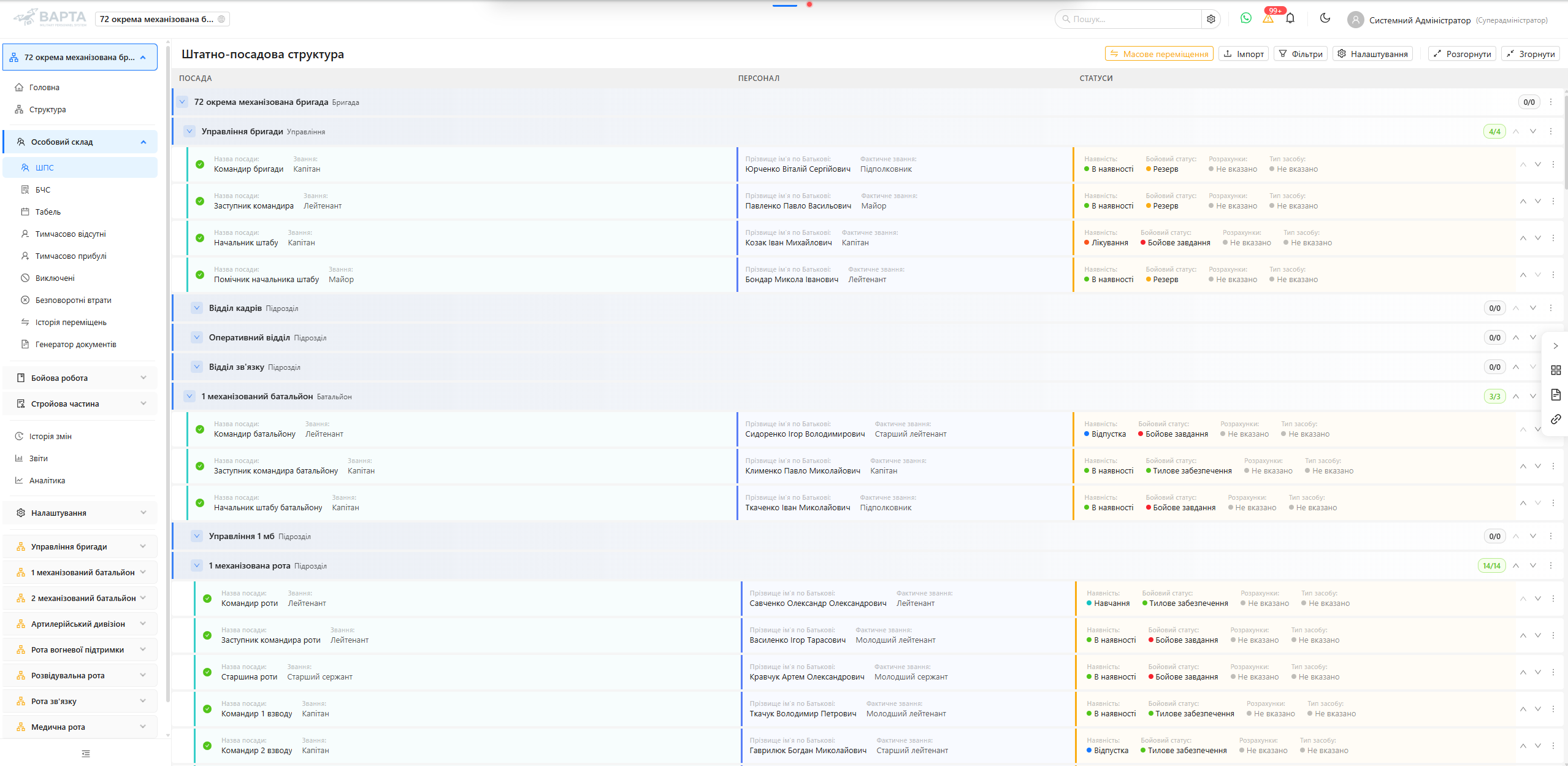
Task: Click the Імпорт button
Action: 1244,54
